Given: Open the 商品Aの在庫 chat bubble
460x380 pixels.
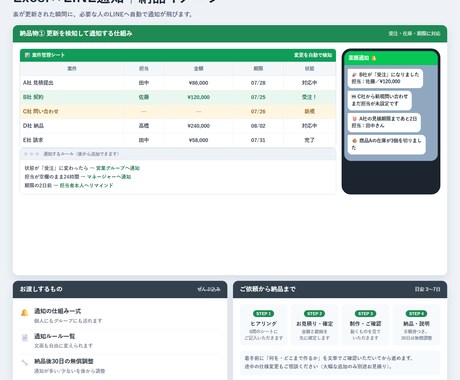Looking at the screenshot, I should pyautogui.click(x=387, y=144).
